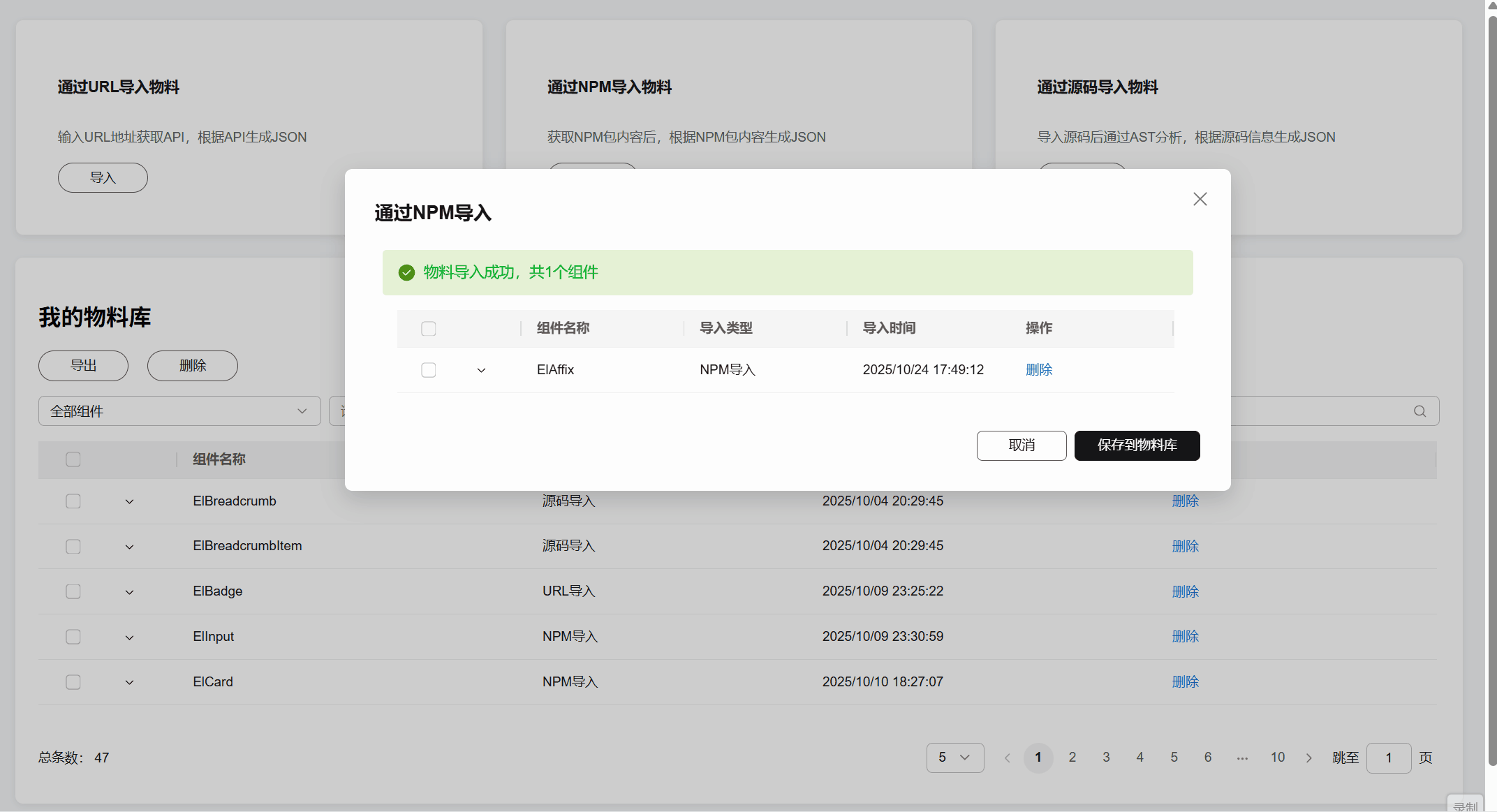Click the search magnifier icon

click(1419, 411)
